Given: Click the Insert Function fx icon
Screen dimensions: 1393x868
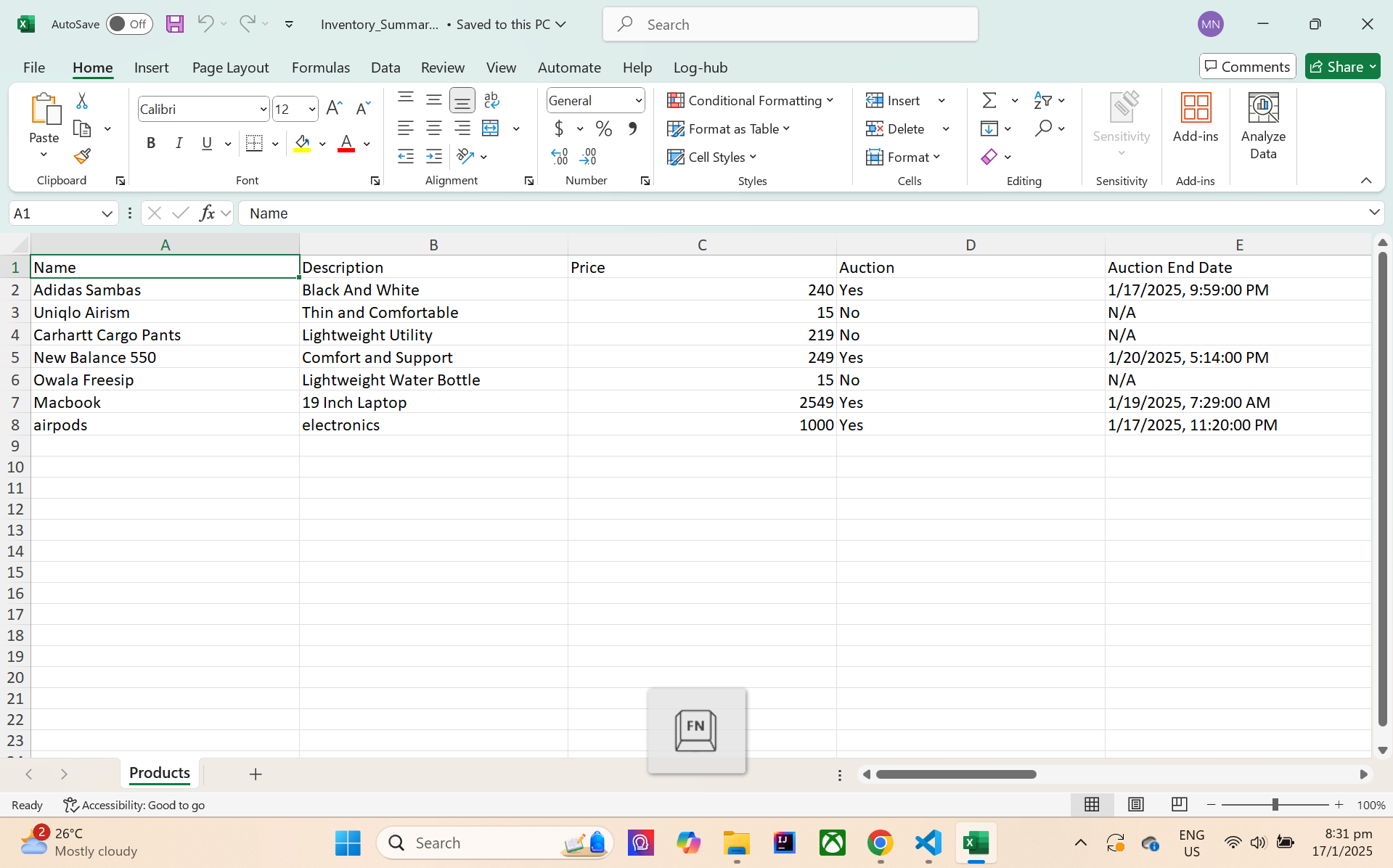Looking at the screenshot, I should (207, 213).
